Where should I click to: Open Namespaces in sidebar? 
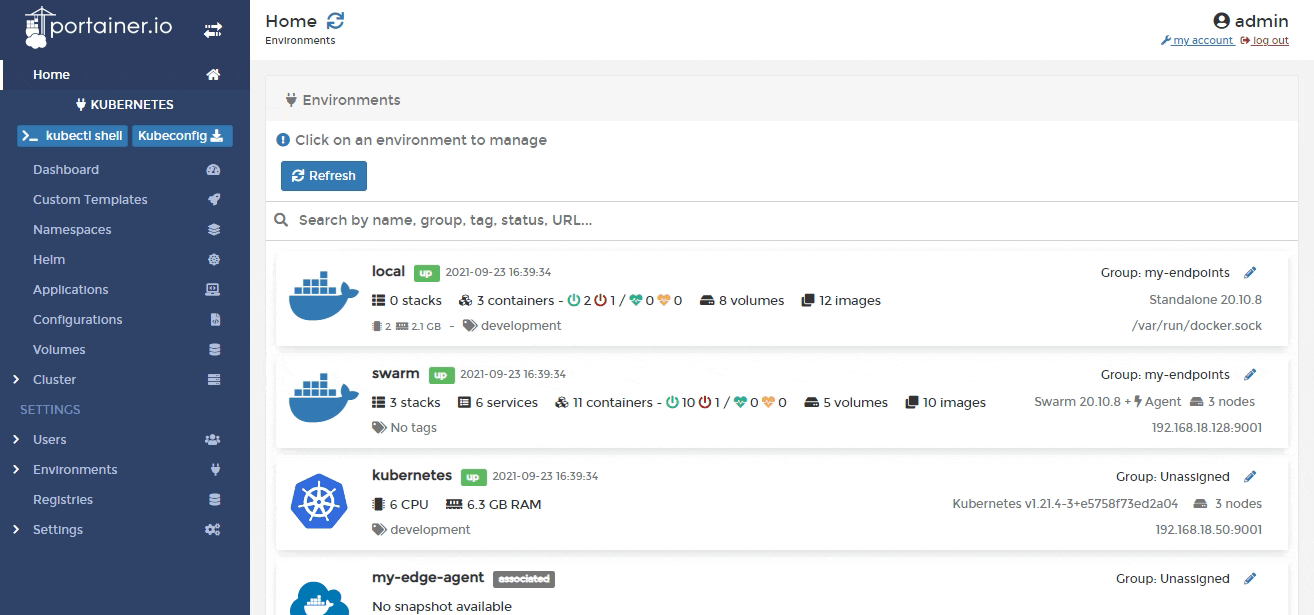72,230
